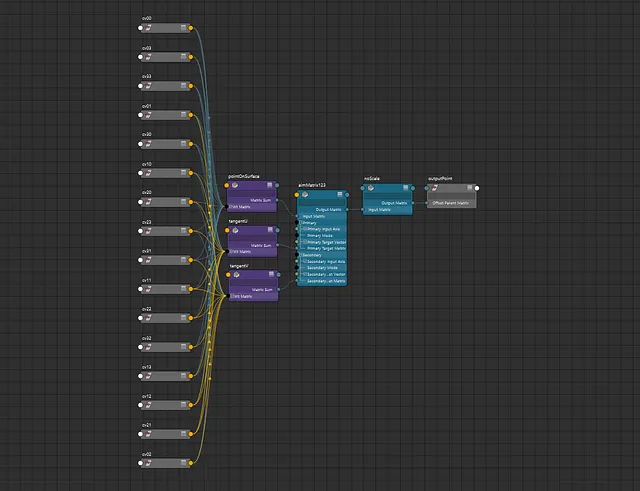Select Offset Parent Matrix on outputPoint

pos(451,203)
